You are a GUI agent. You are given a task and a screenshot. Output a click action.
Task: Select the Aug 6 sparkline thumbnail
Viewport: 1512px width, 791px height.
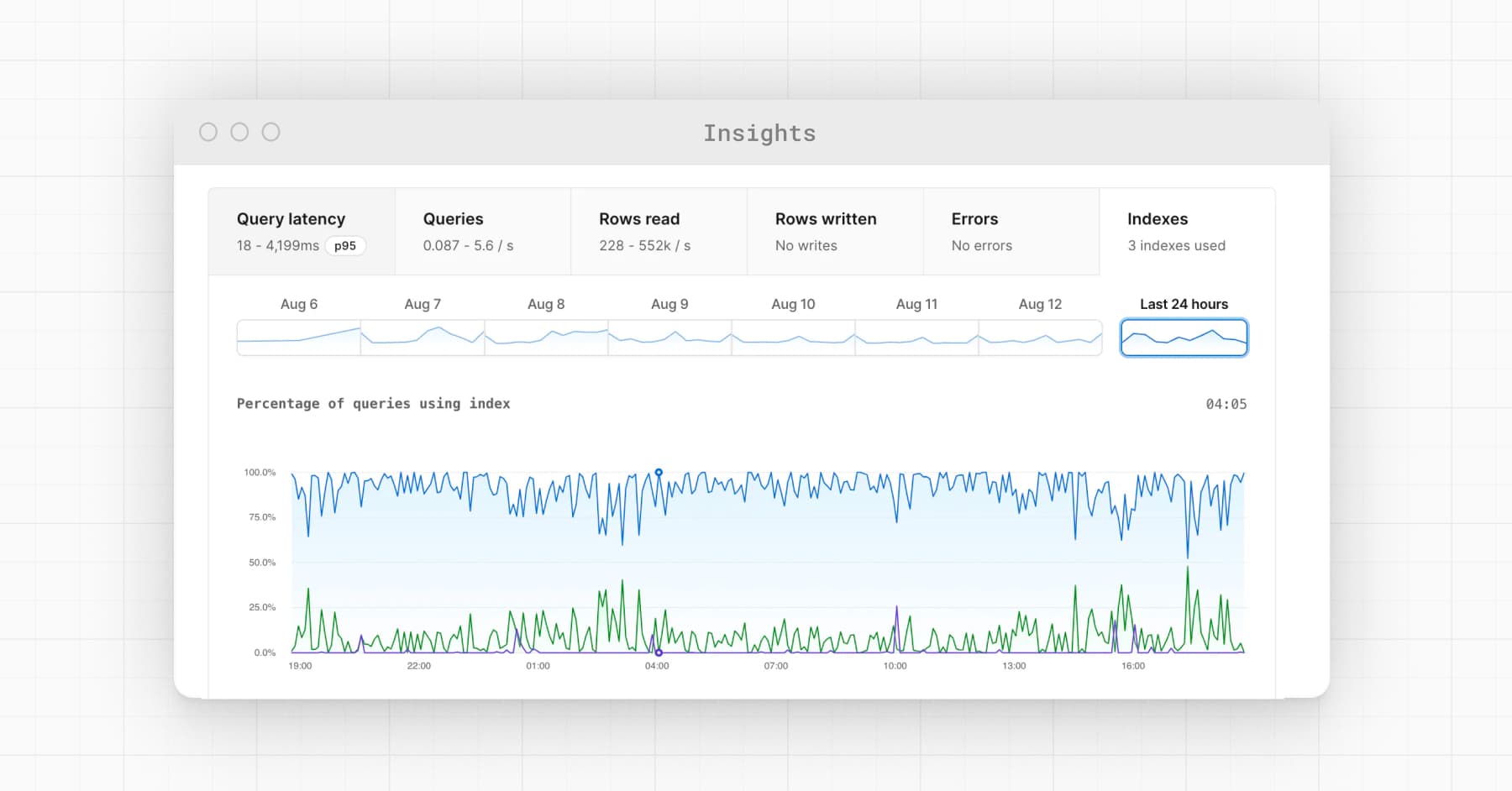(299, 338)
